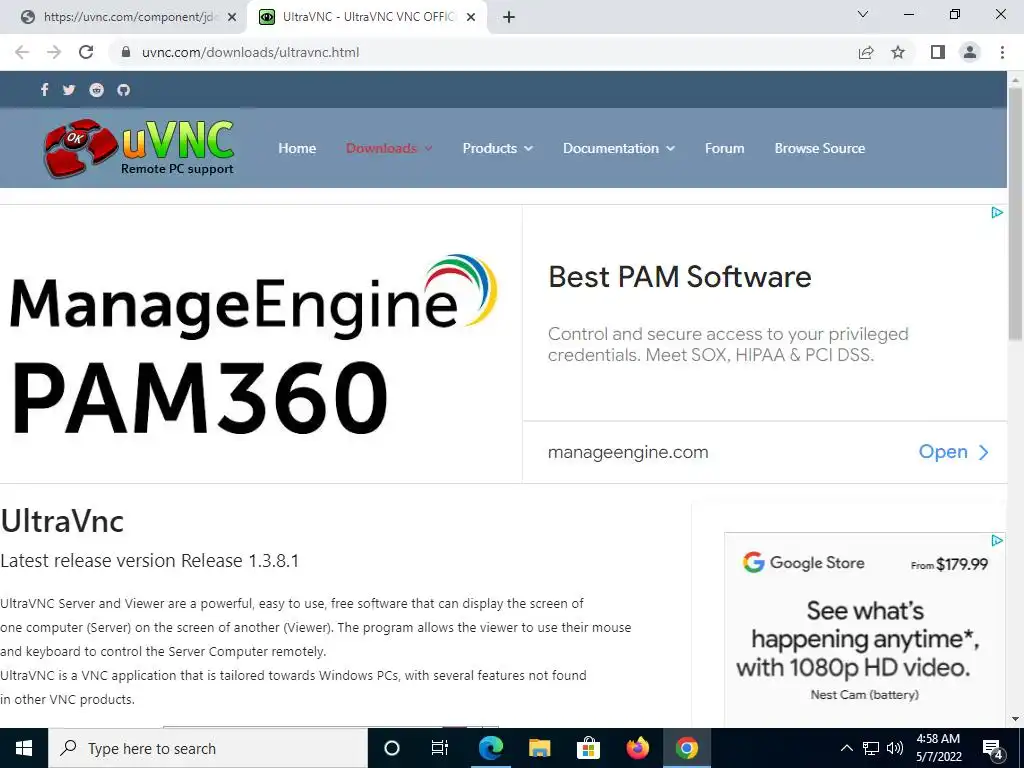The height and width of the screenshot is (768, 1024).
Task: Click the share page icon in address bar
Action: 866,52
